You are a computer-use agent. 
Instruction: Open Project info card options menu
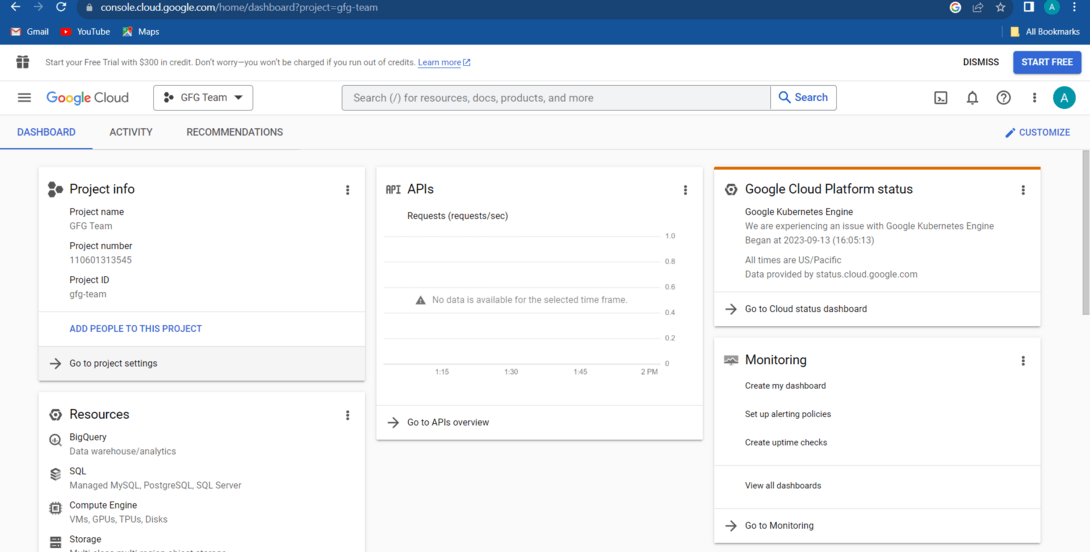click(348, 190)
